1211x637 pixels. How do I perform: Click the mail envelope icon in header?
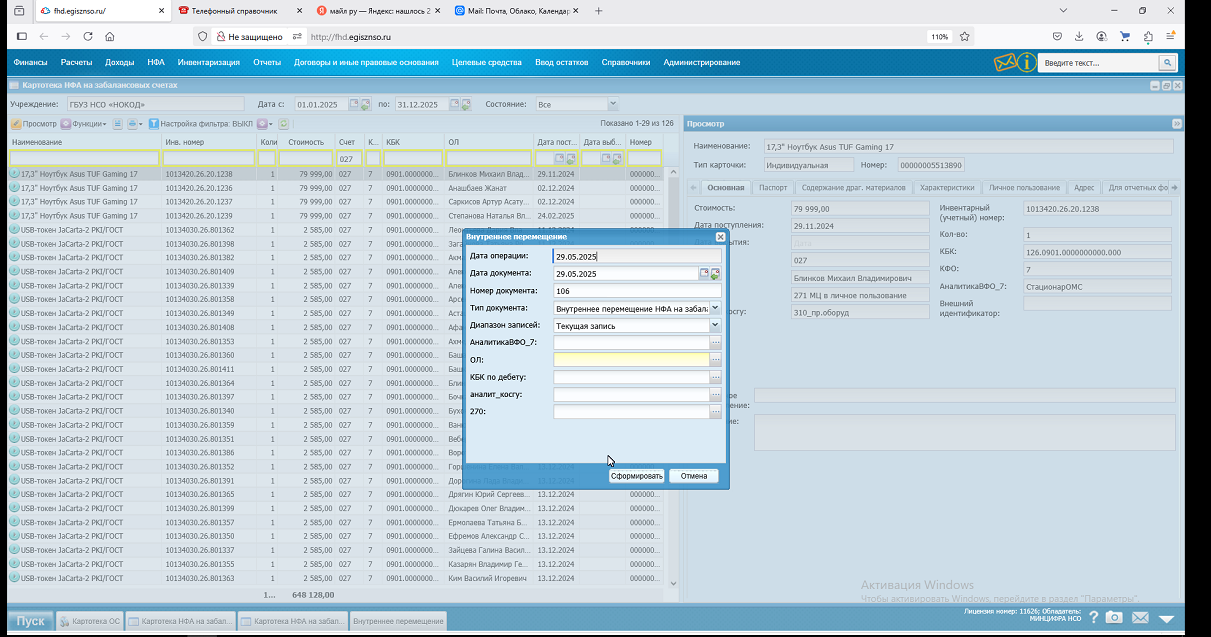1005,62
